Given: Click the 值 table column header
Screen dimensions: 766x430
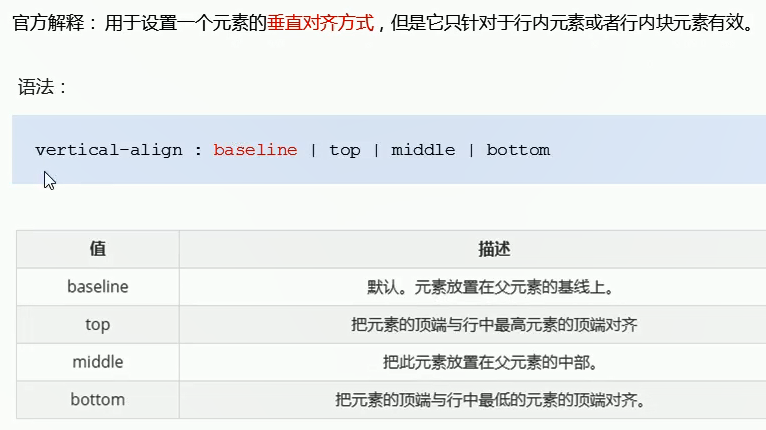Looking at the screenshot, I should coord(98,249).
